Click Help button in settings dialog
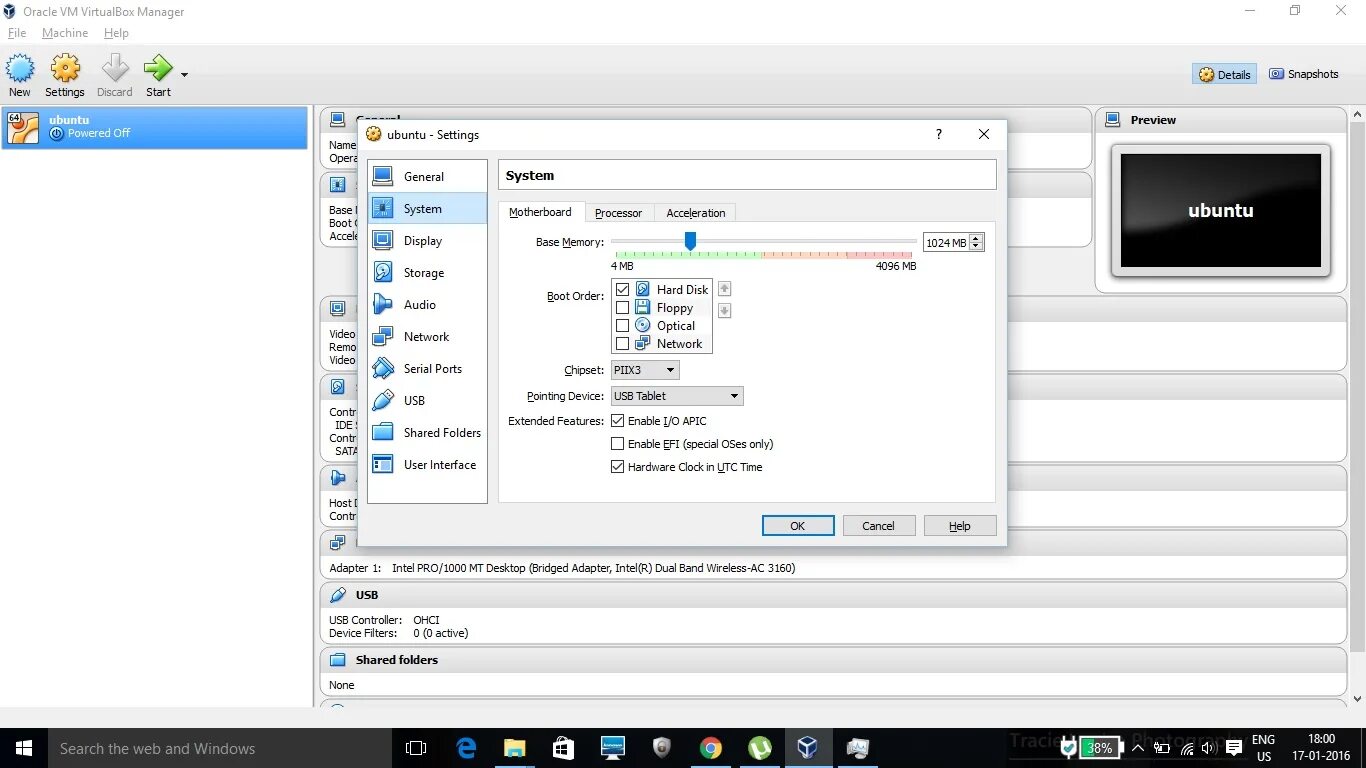Viewport: 1366px width, 768px height. tap(960, 526)
